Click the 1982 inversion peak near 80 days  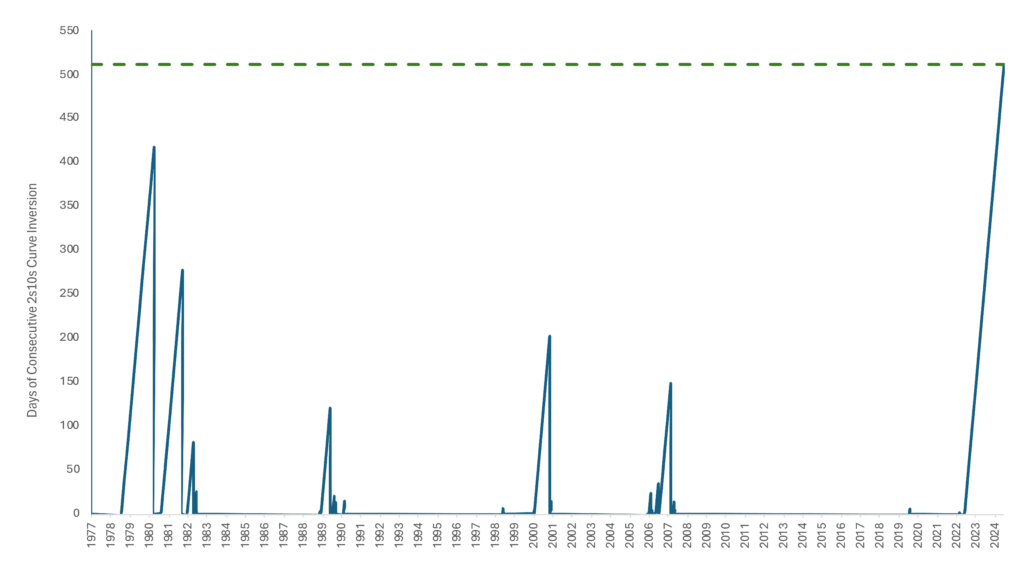(193, 443)
